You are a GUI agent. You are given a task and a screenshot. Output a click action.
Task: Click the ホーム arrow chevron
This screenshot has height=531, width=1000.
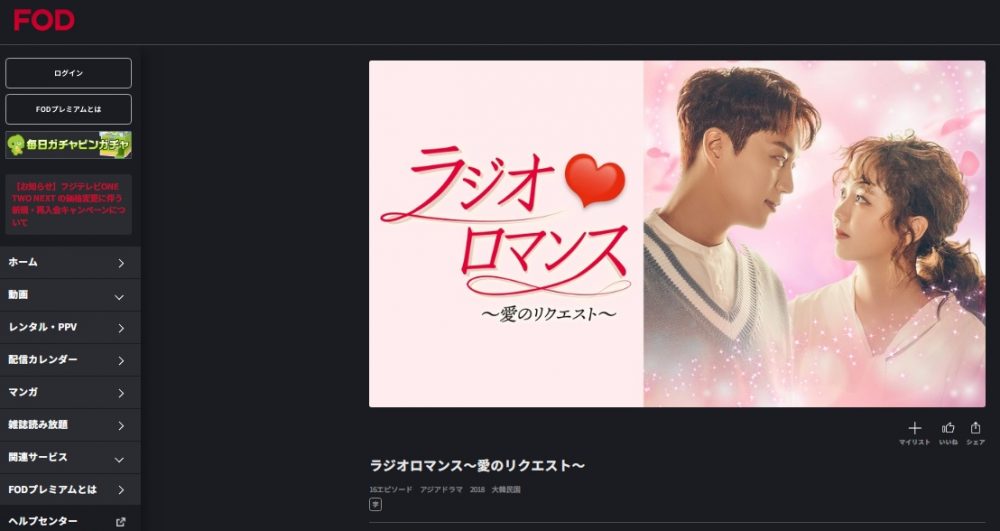point(121,263)
